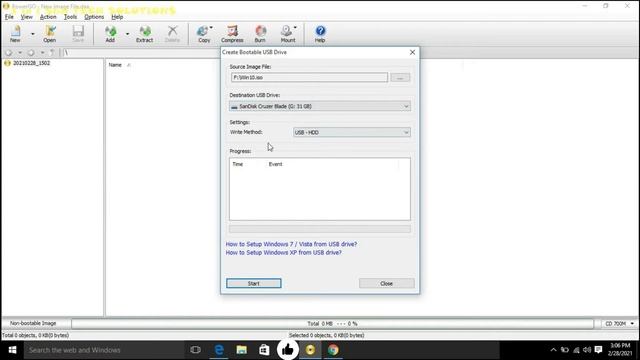Click the Start button
This screenshot has width=640, height=360.
click(253, 283)
